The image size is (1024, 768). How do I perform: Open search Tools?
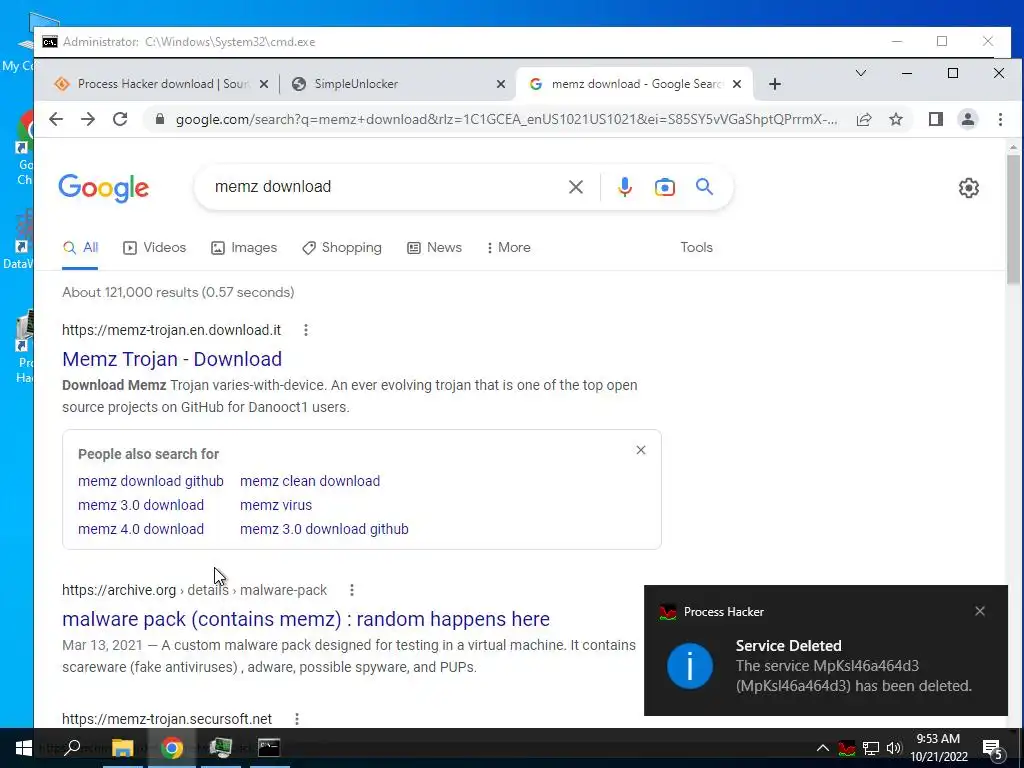click(696, 248)
